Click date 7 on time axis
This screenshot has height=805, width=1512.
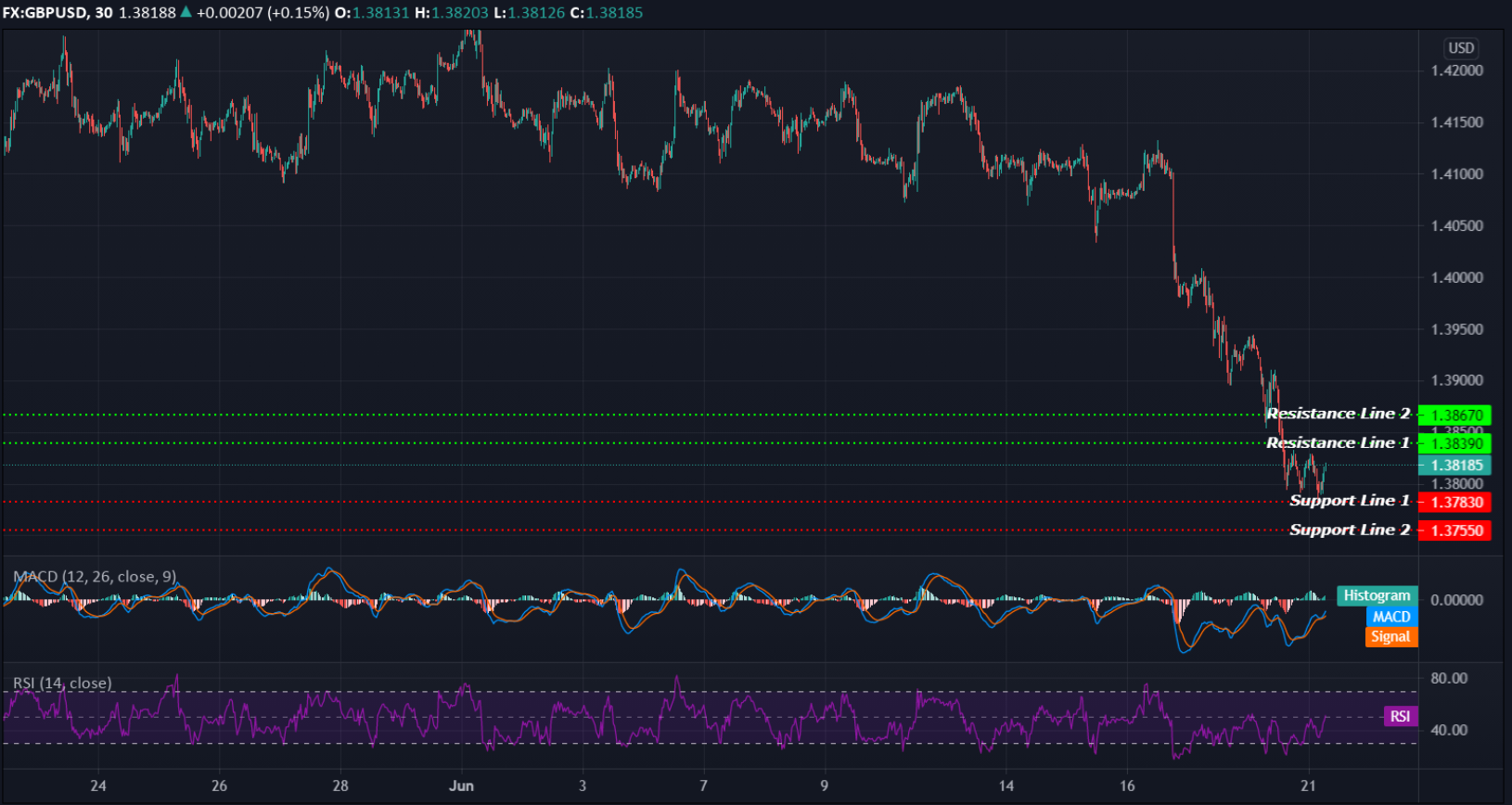click(x=703, y=786)
